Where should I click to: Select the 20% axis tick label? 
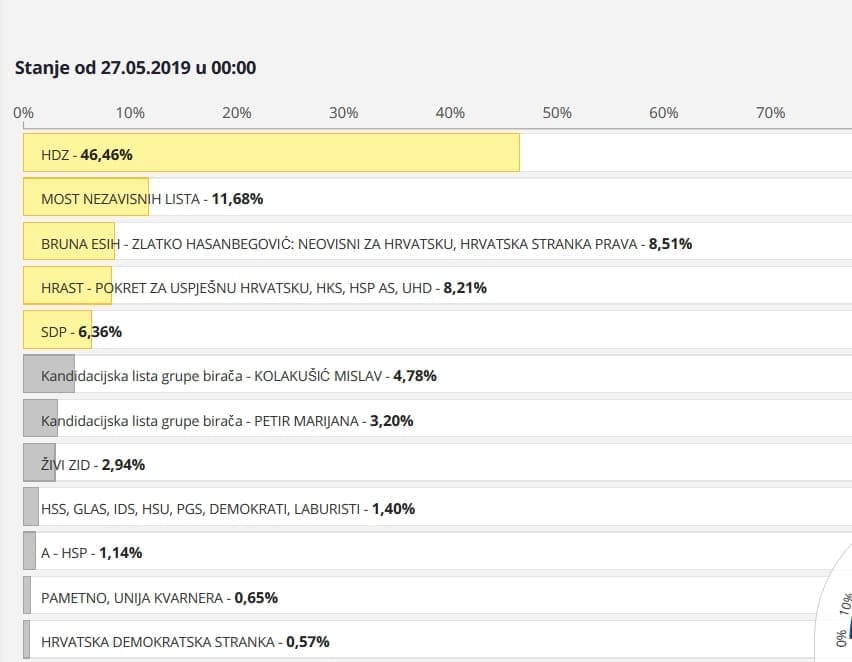point(236,113)
